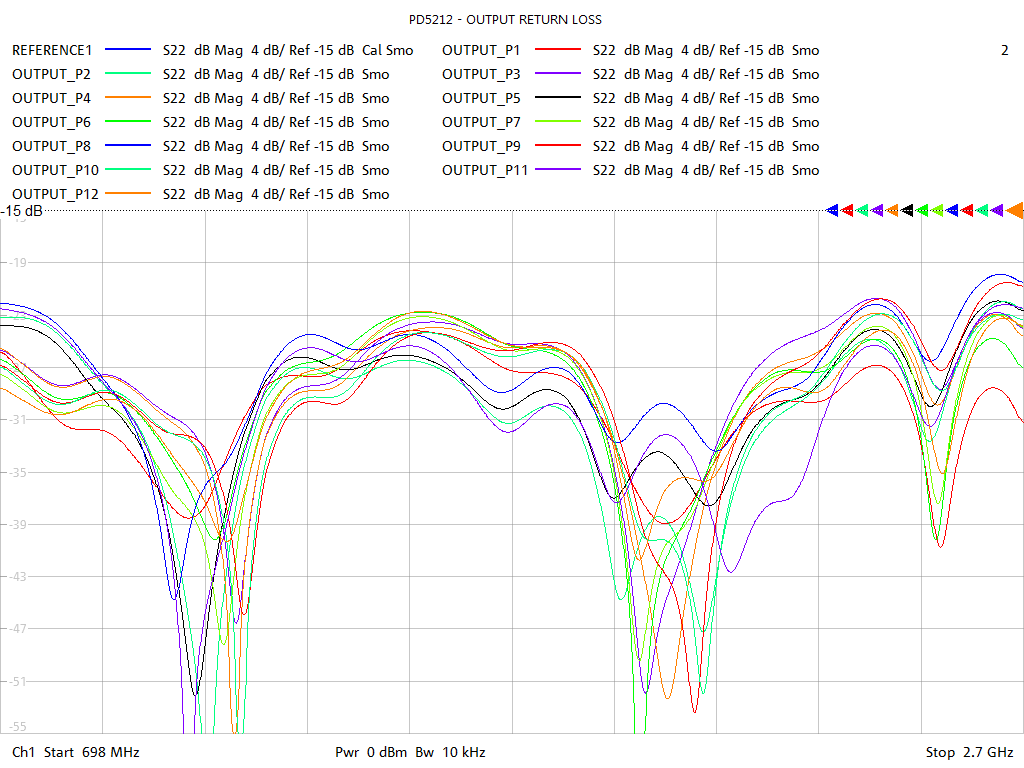Click the -47 y-axis scale label
Image resolution: width=1024 pixels, height=768 pixels.
point(17,628)
